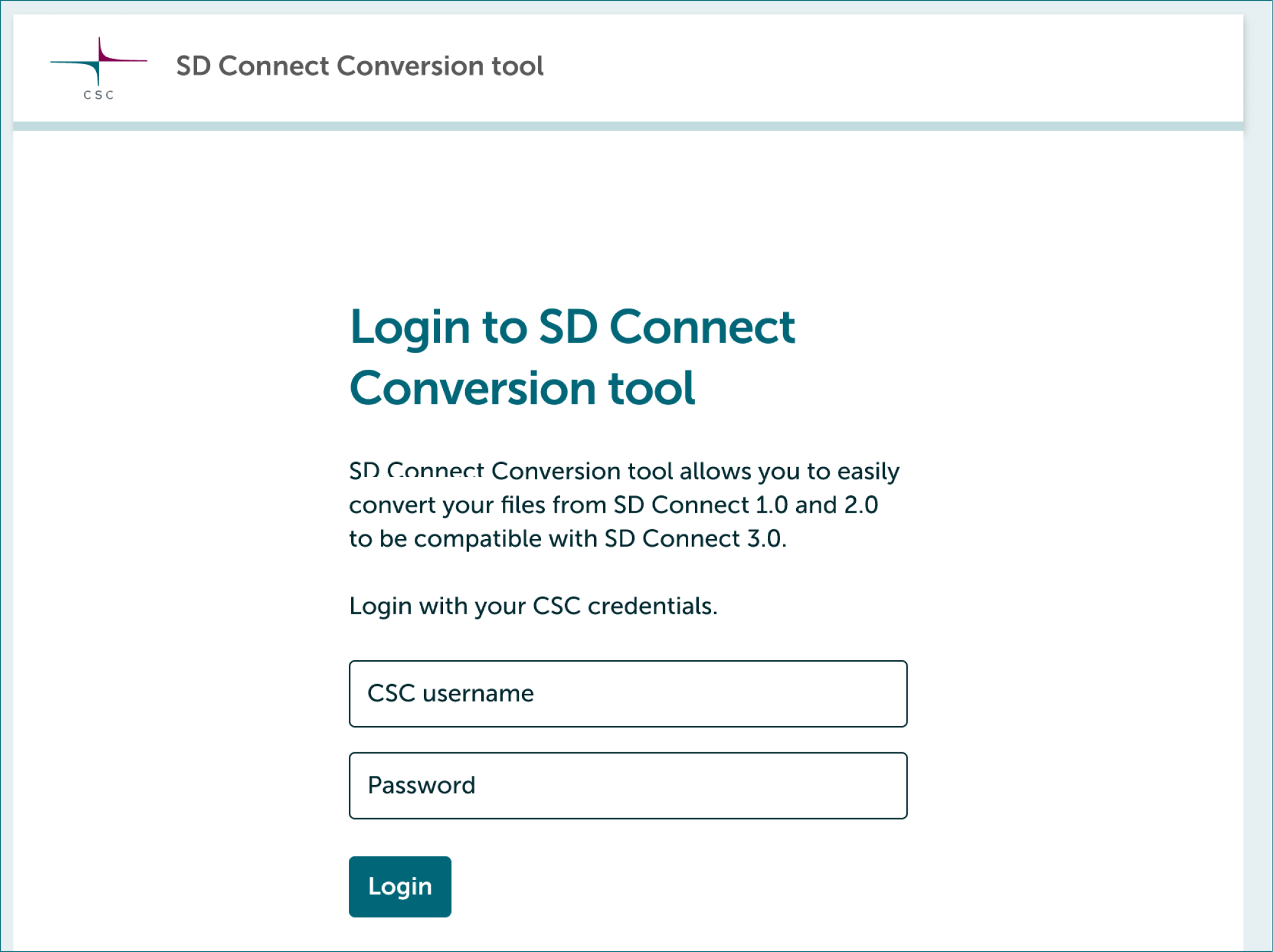Viewport: 1273px width, 952px height.
Task: Click the SD Connect Conversion tool header title
Action: pos(360,66)
